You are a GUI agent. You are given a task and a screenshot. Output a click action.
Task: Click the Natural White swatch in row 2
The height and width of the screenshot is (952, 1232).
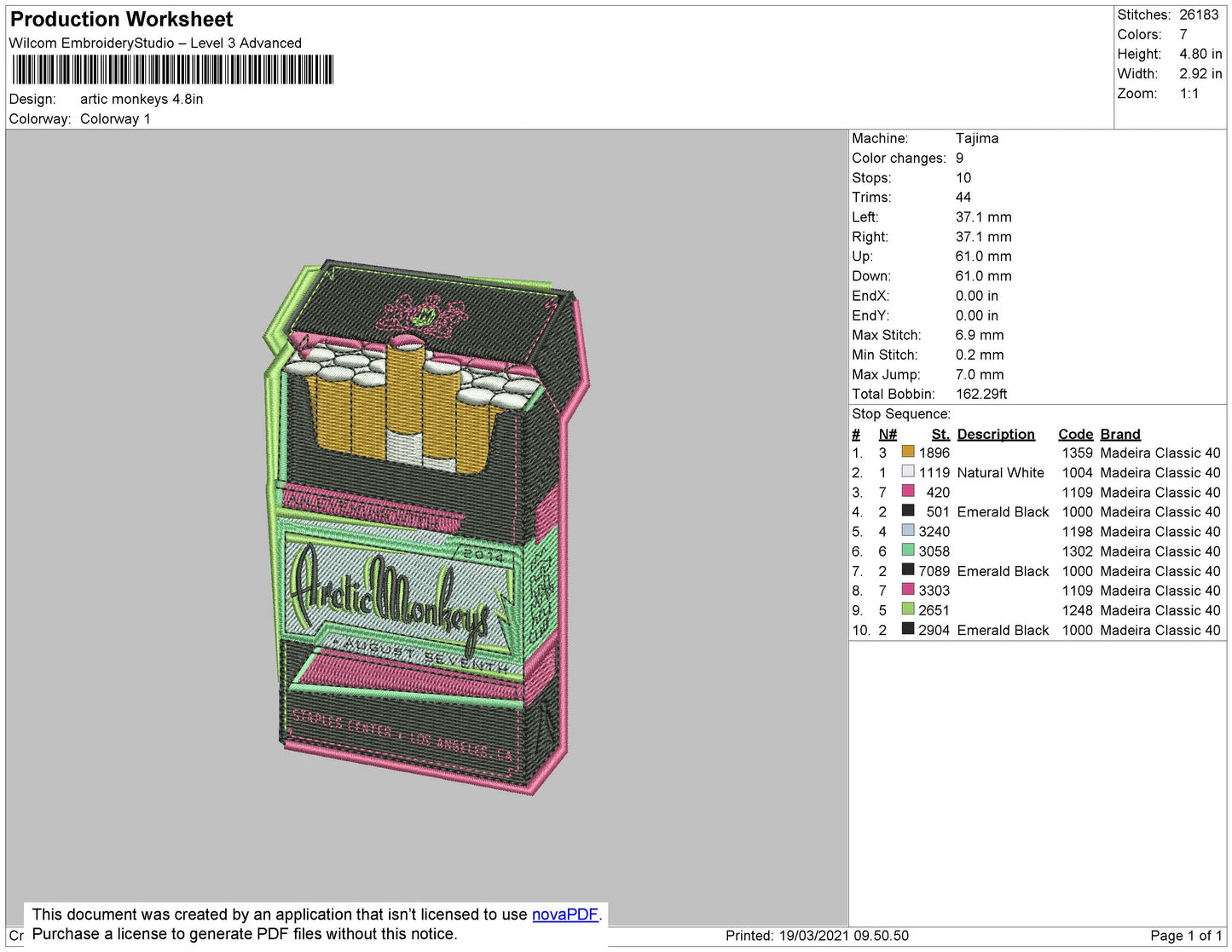click(x=908, y=471)
